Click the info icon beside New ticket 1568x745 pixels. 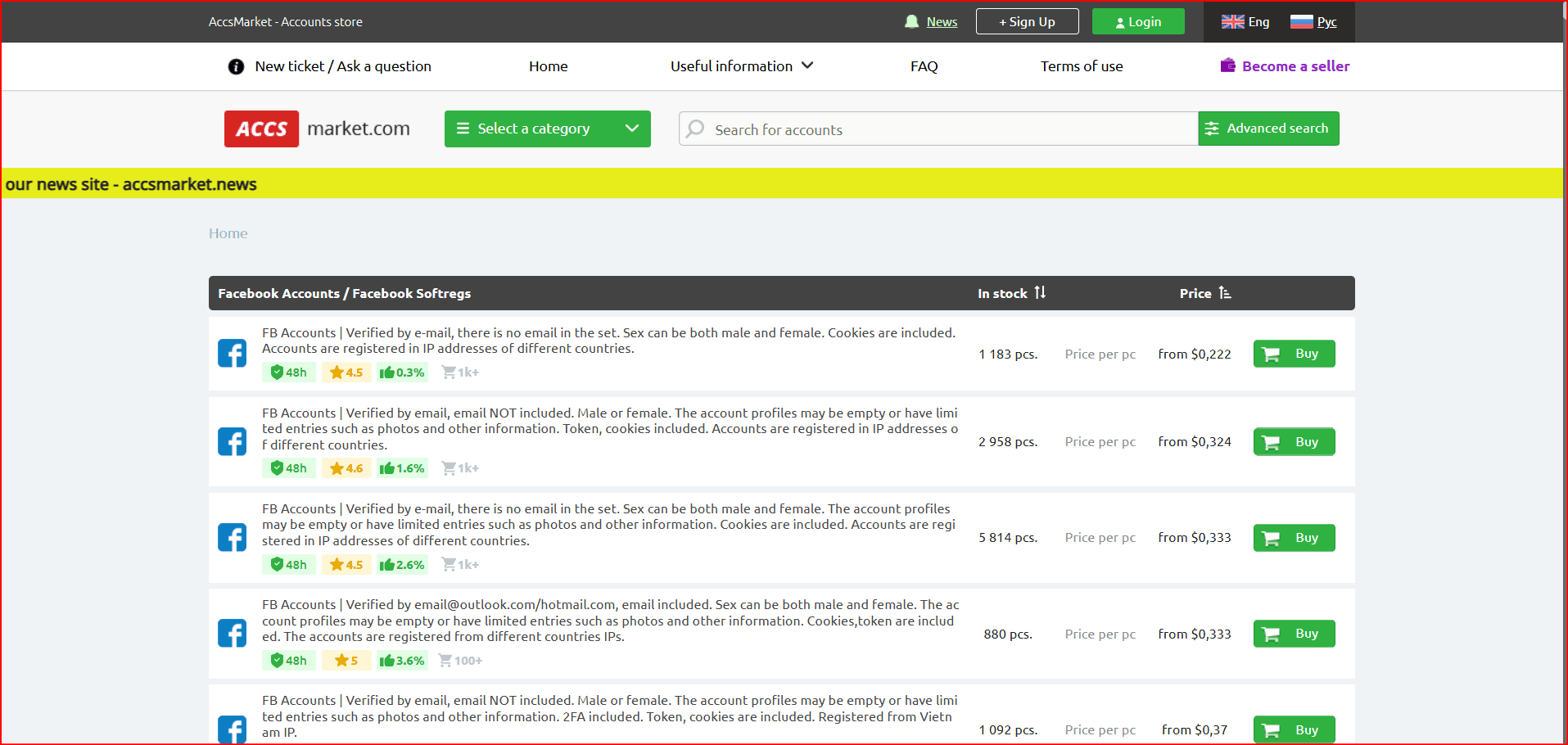point(236,66)
